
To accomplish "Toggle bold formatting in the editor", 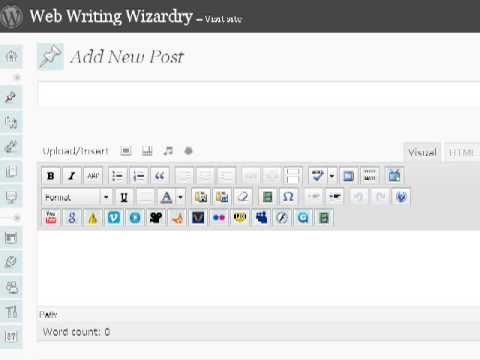I will pos(51,176).
